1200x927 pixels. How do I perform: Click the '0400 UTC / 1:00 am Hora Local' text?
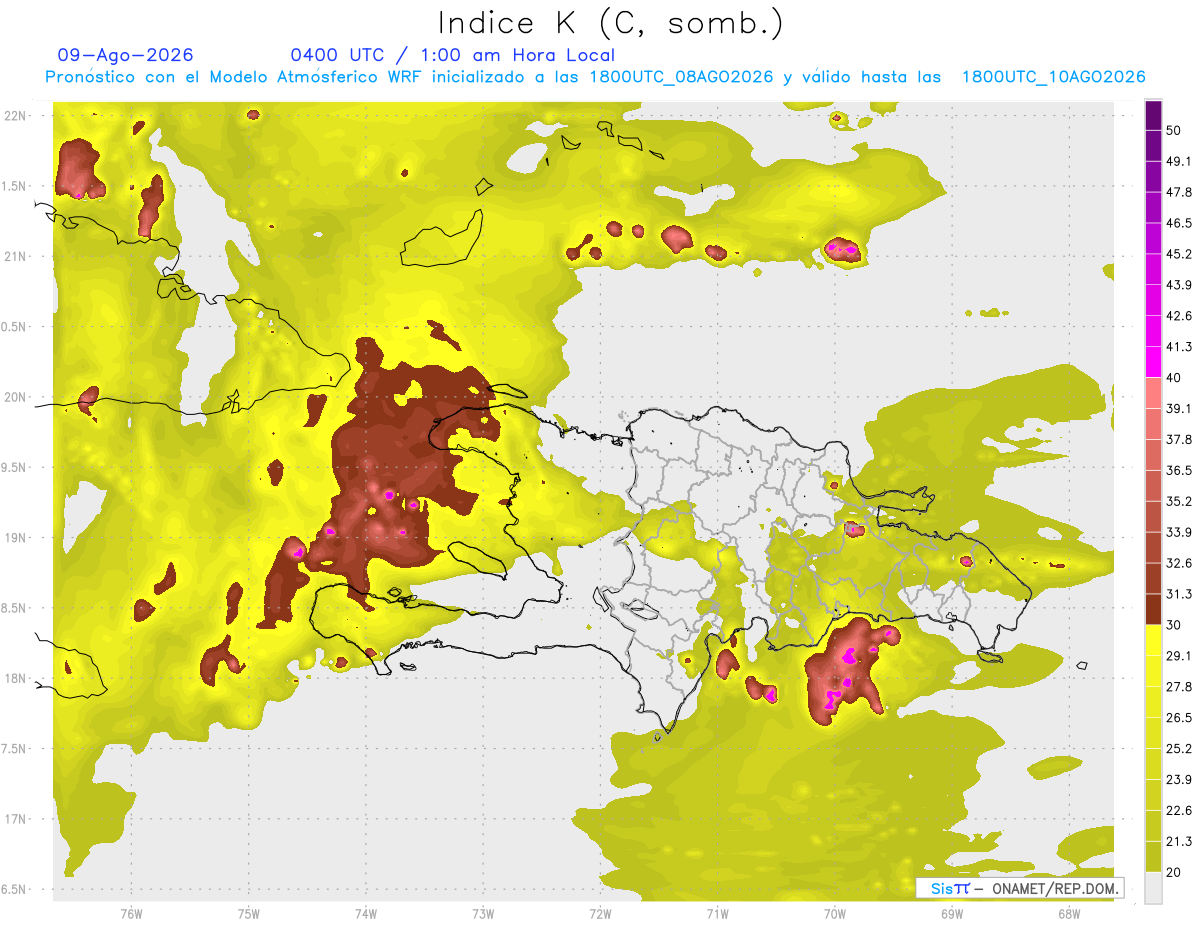(x=452, y=55)
